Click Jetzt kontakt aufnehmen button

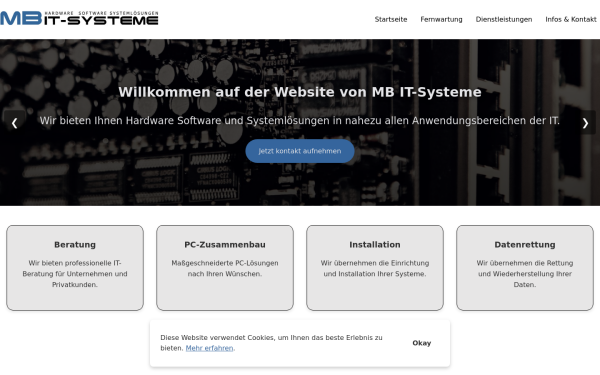tap(300, 151)
